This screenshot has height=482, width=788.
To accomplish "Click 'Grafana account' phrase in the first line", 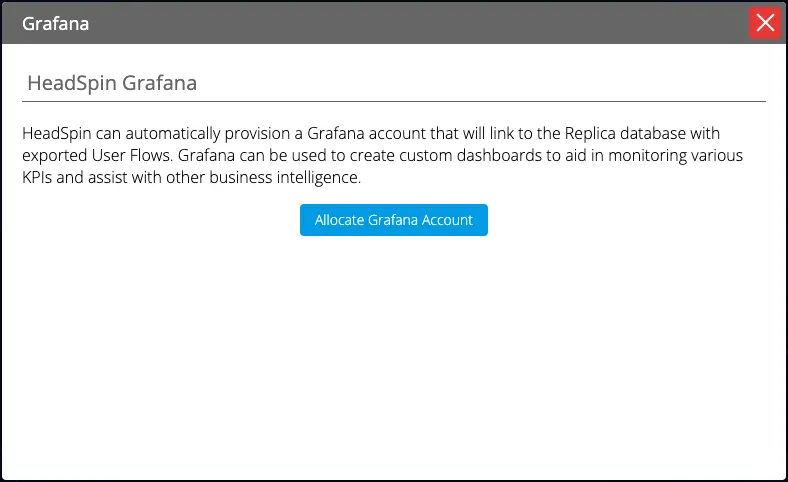I will coord(340,133).
